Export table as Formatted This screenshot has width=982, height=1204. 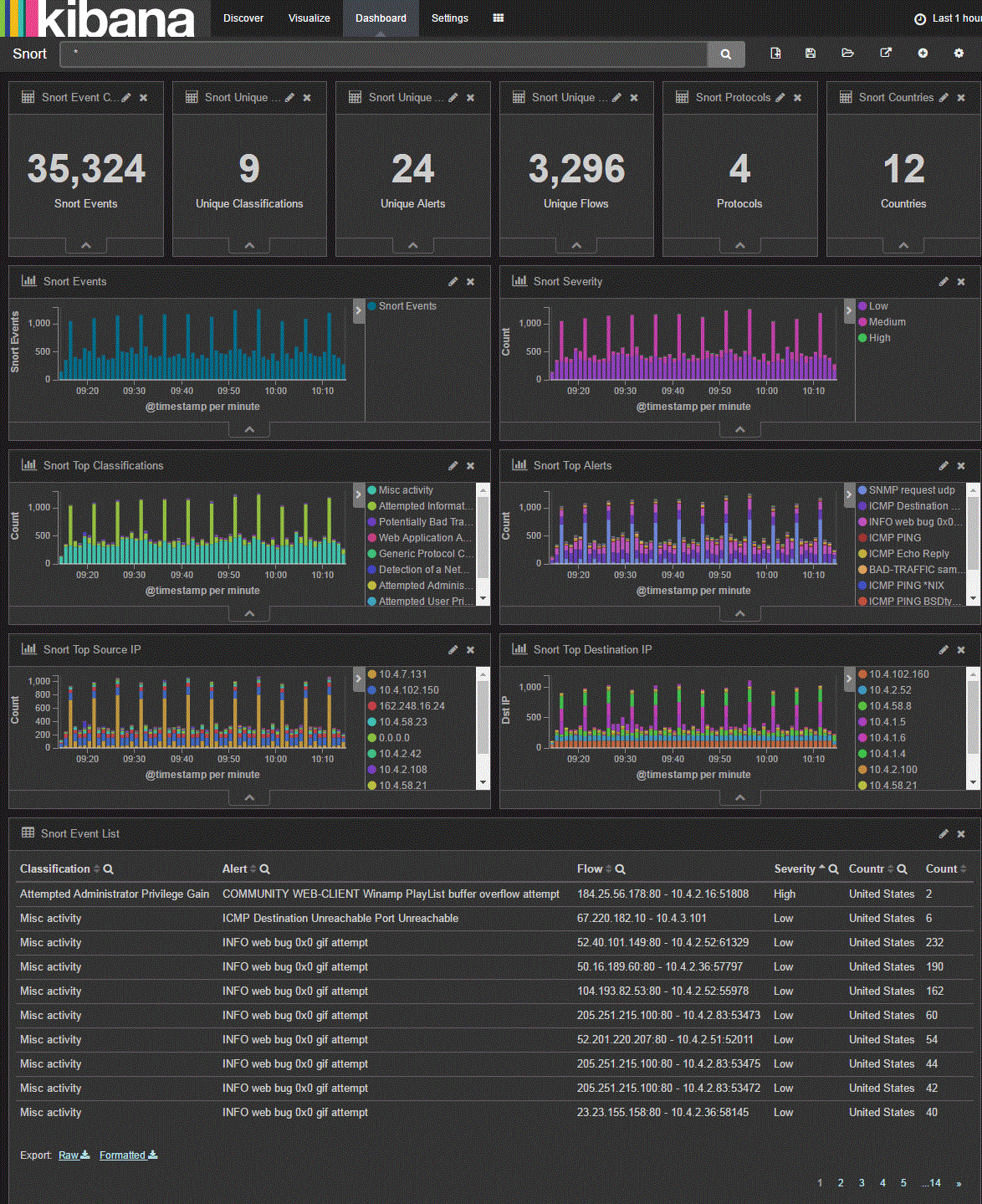[x=128, y=1155]
